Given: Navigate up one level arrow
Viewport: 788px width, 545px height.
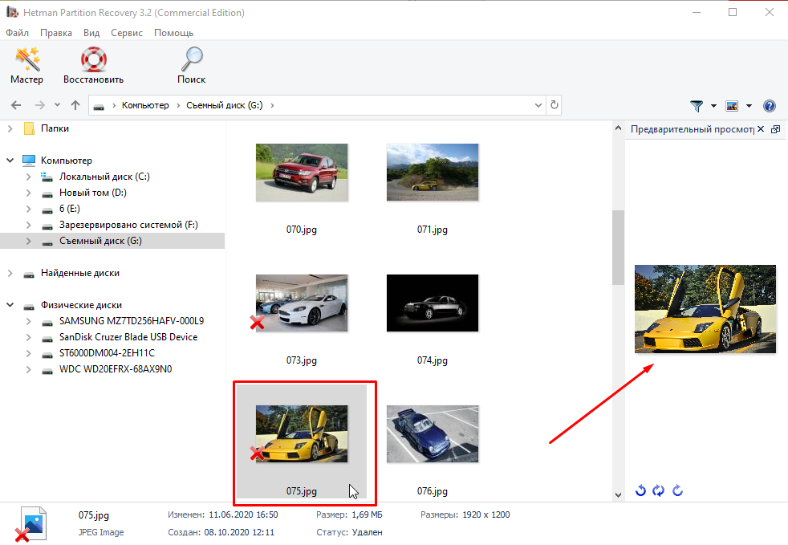Looking at the screenshot, I should pos(75,105).
